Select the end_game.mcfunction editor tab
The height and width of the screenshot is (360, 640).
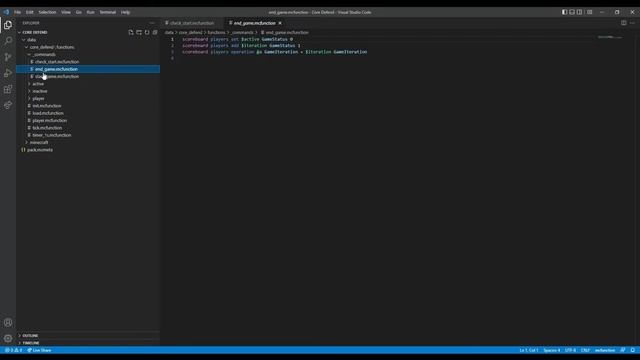pos(254,23)
